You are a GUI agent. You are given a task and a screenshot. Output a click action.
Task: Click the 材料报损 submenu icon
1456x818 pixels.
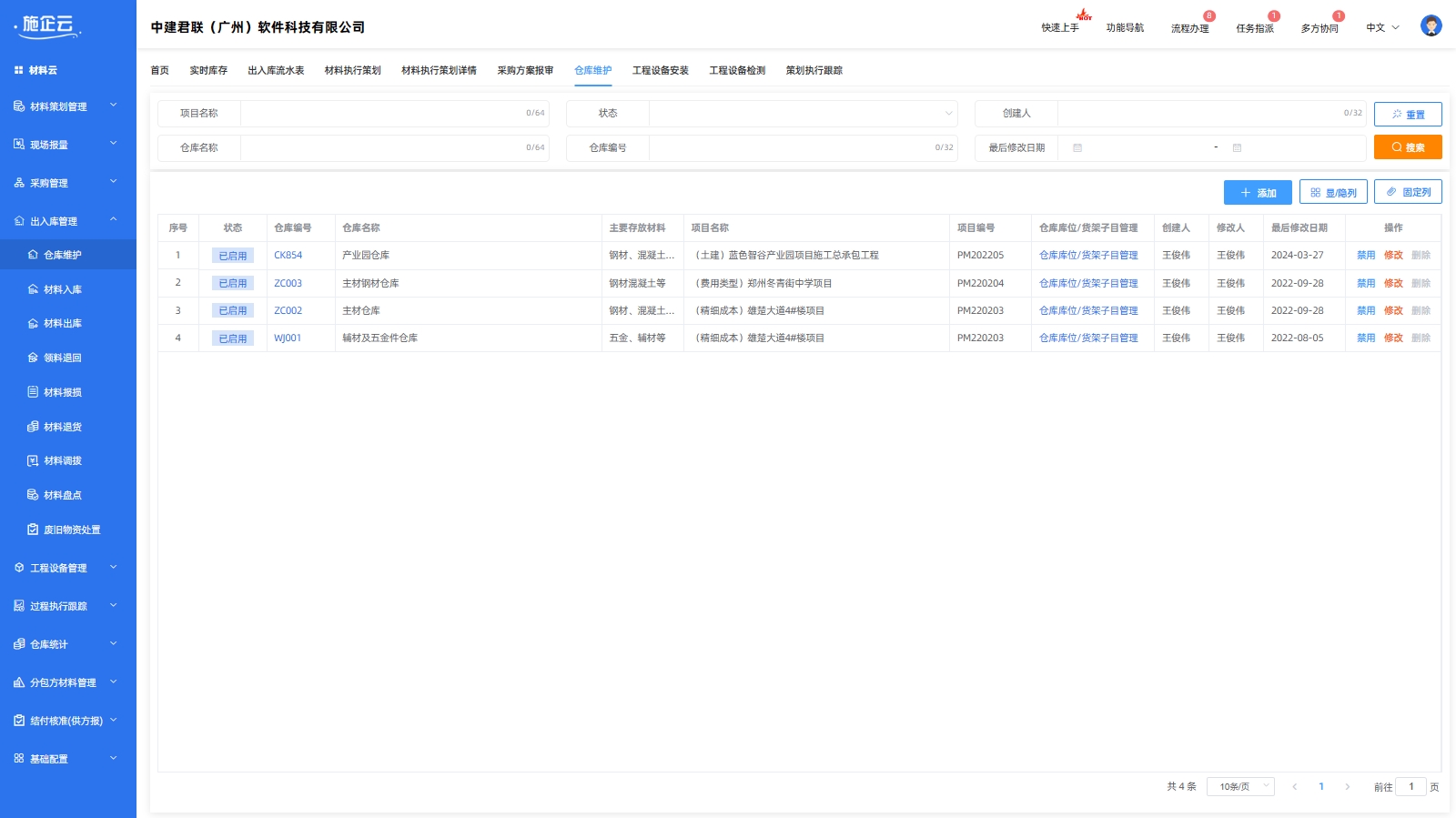(x=33, y=392)
